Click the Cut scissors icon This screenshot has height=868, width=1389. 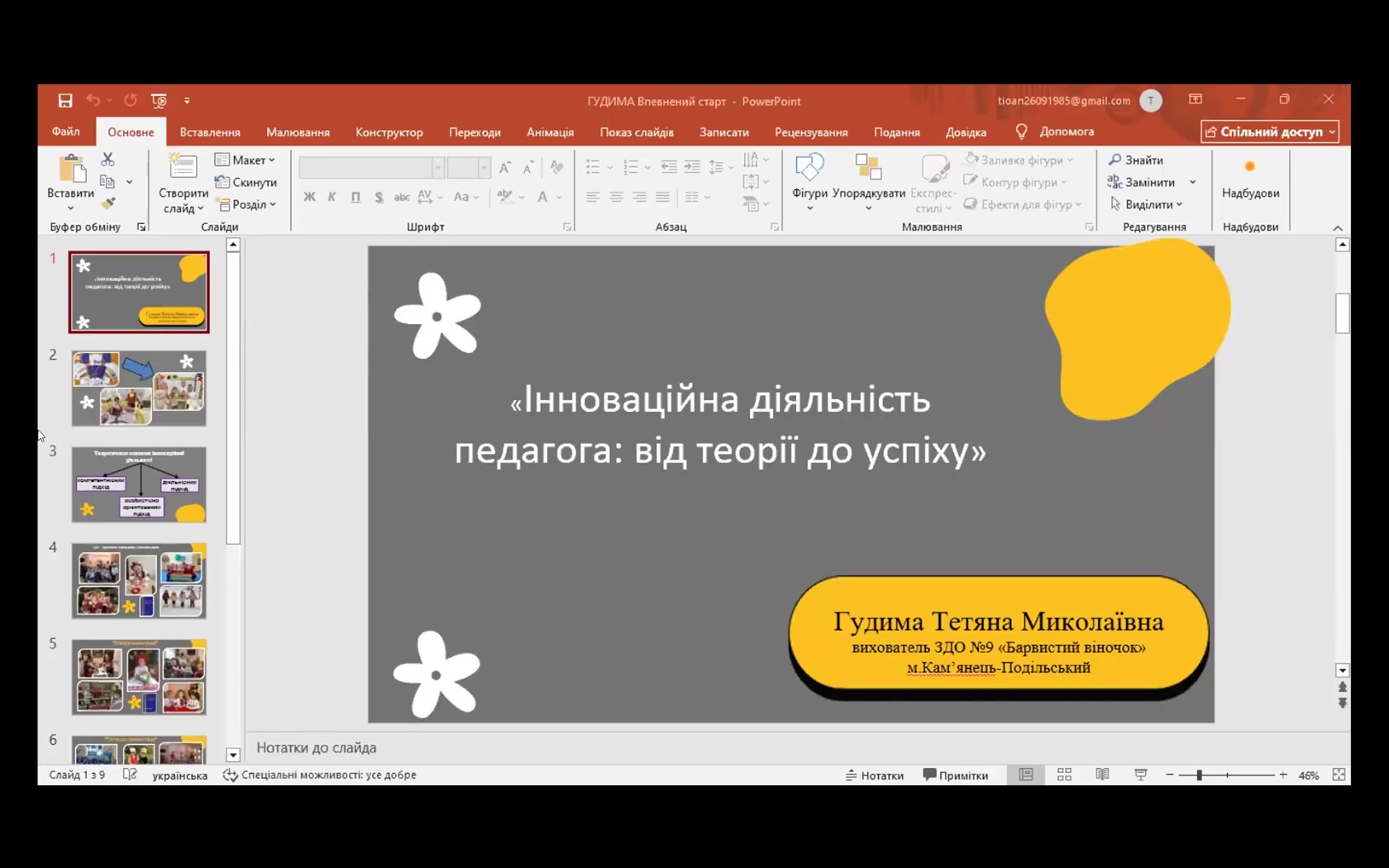pos(107,159)
